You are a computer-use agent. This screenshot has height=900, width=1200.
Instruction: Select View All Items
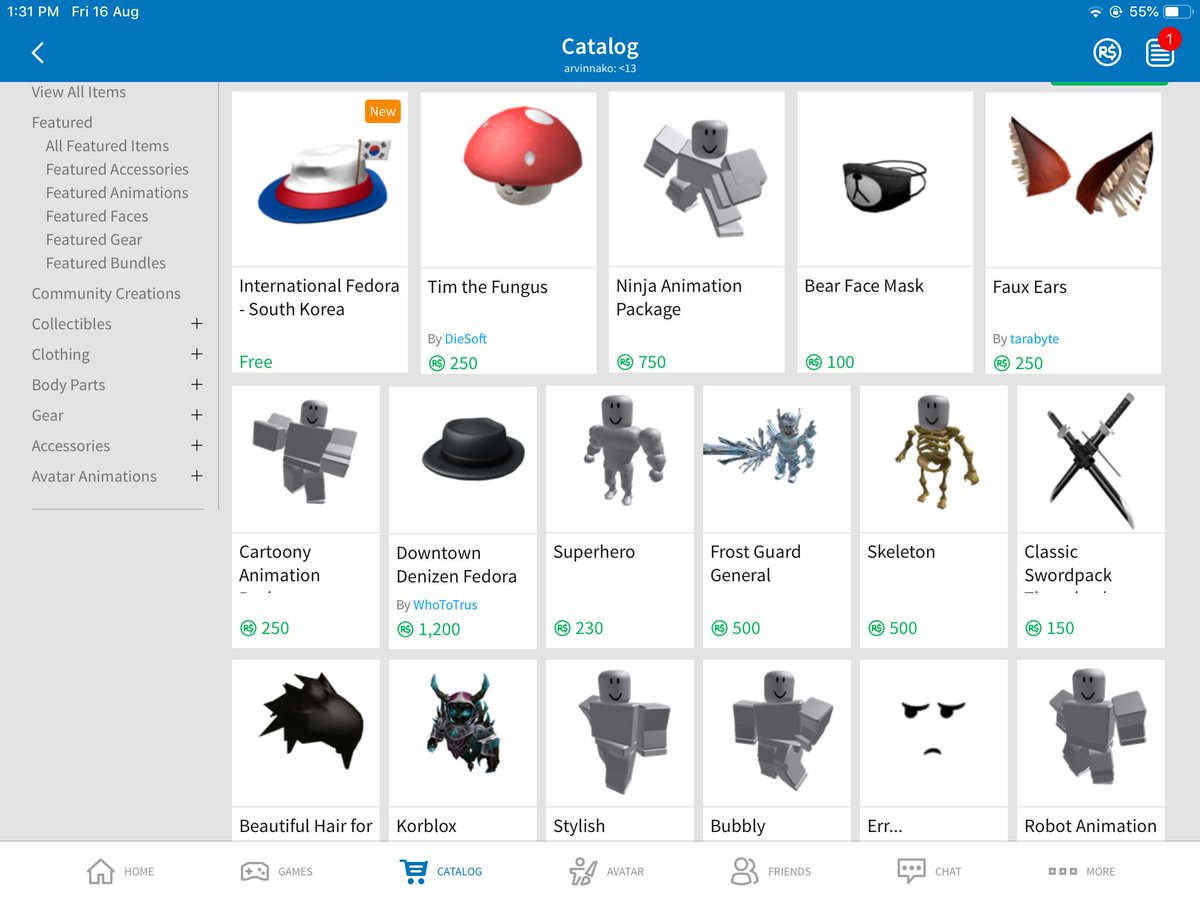point(79,92)
